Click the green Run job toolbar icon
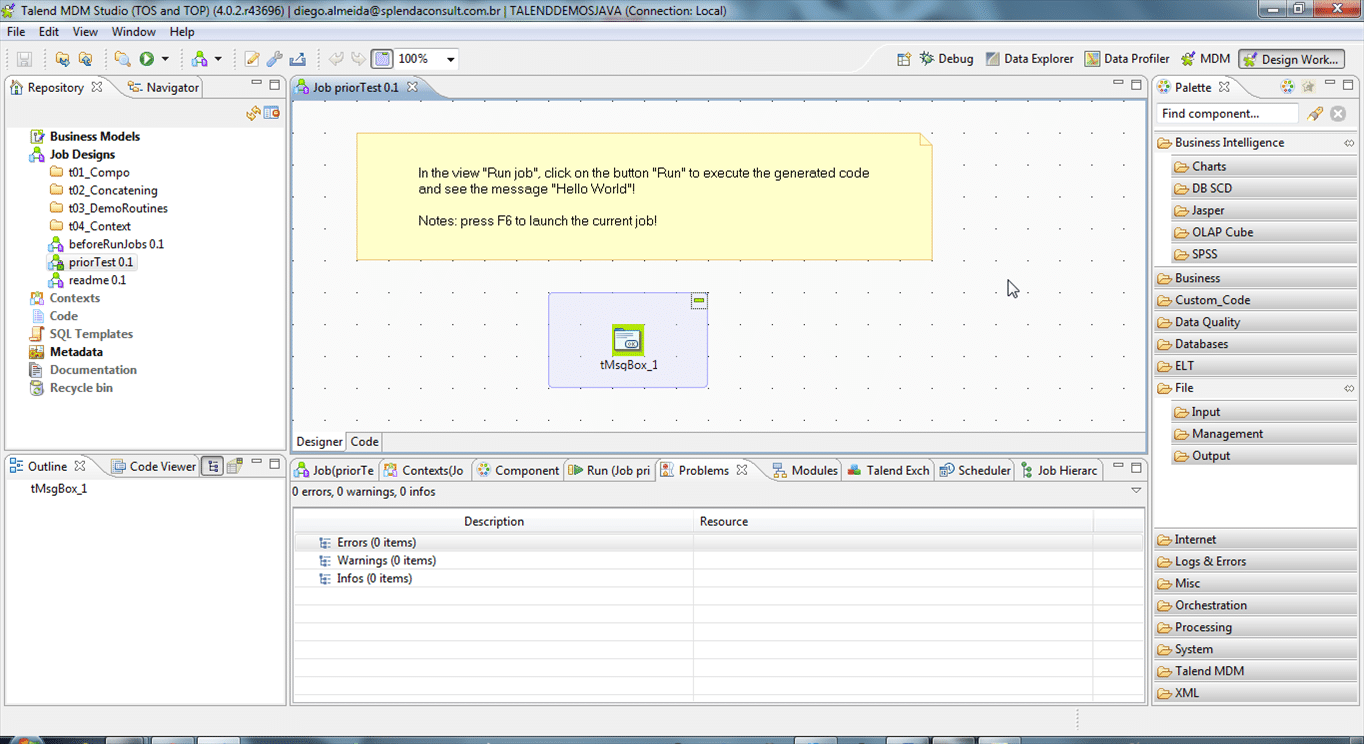Viewport: 1364px width, 744px height. pyautogui.click(x=147, y=59)
